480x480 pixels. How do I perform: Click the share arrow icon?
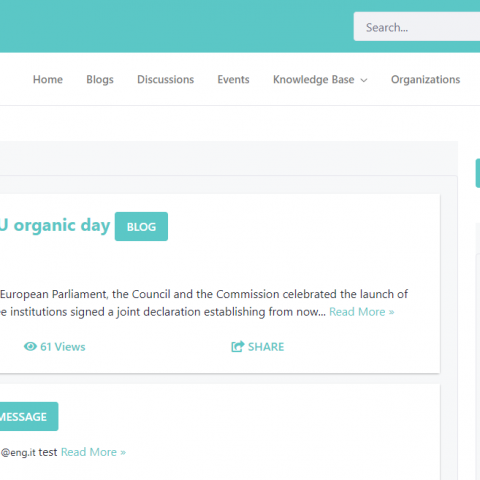[238, 347]
